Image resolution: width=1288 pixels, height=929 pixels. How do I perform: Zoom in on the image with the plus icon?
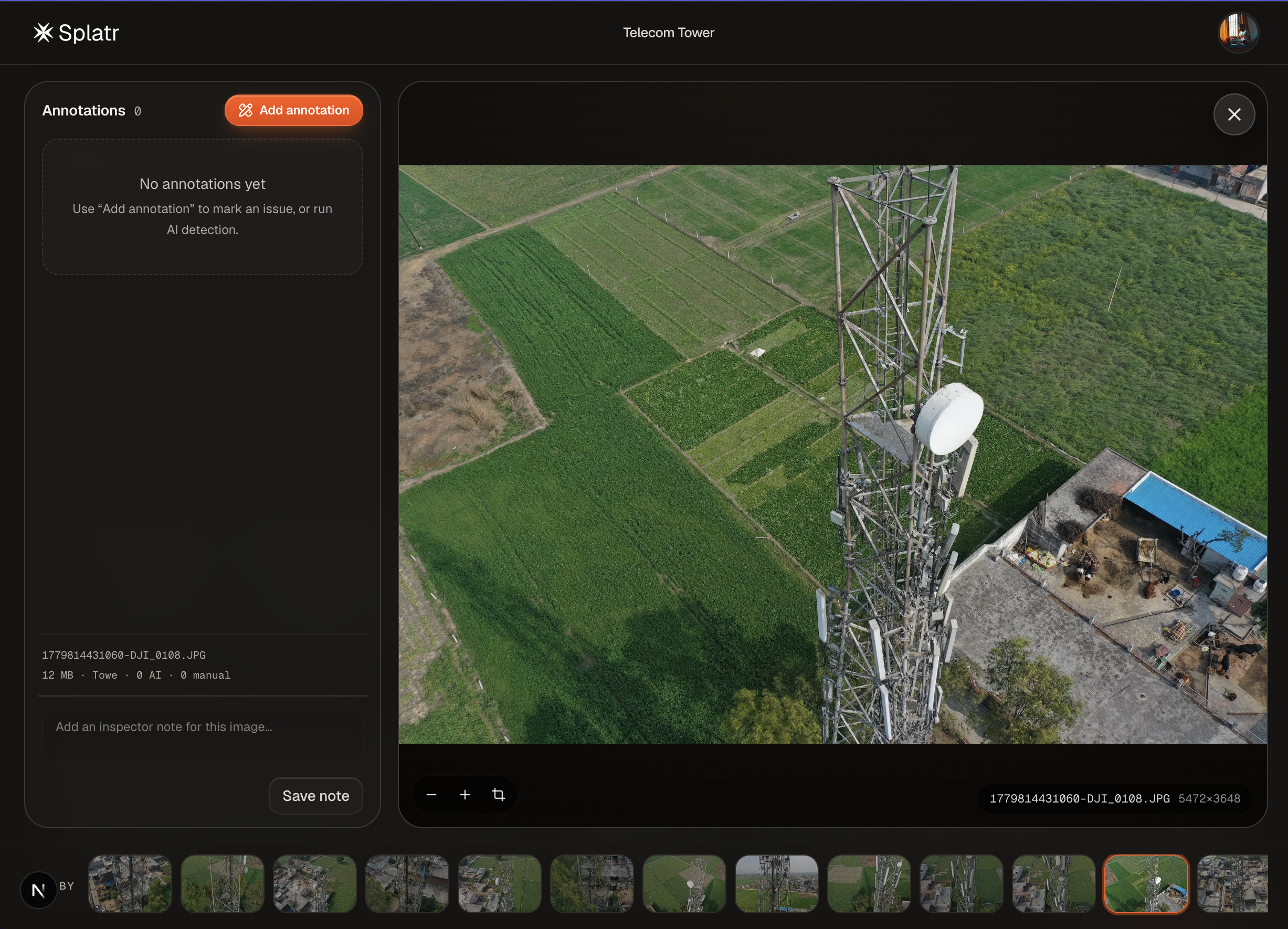464,795
